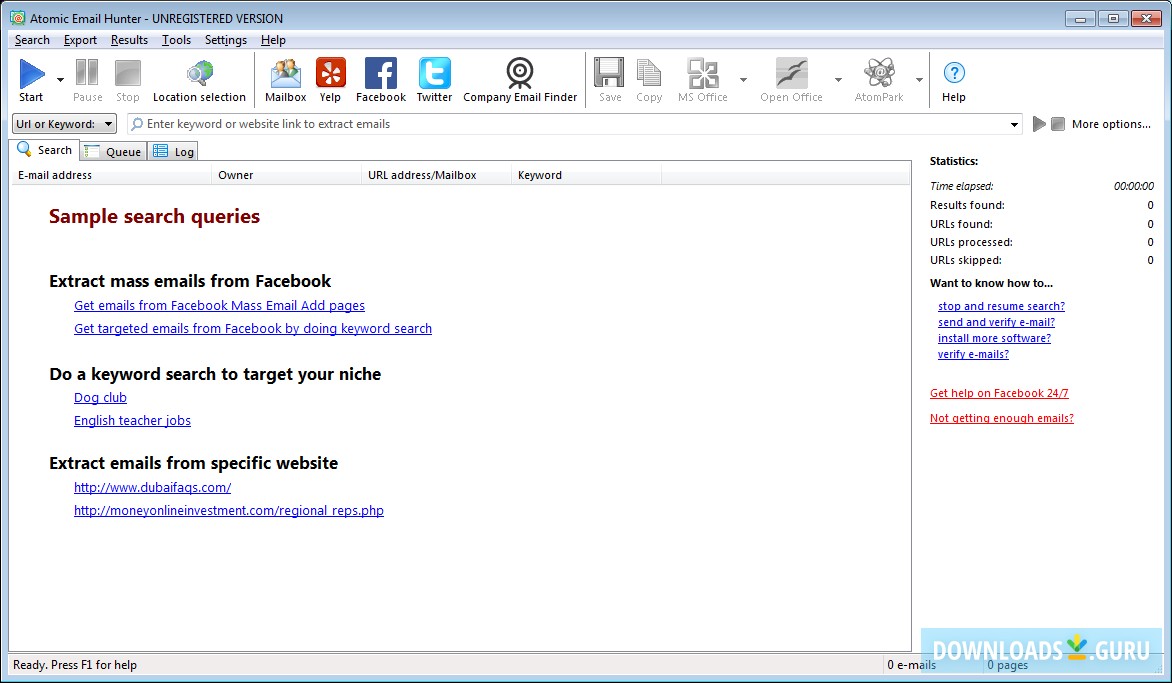
Task: Click More options button
Action: click(x=1111, y=124)
